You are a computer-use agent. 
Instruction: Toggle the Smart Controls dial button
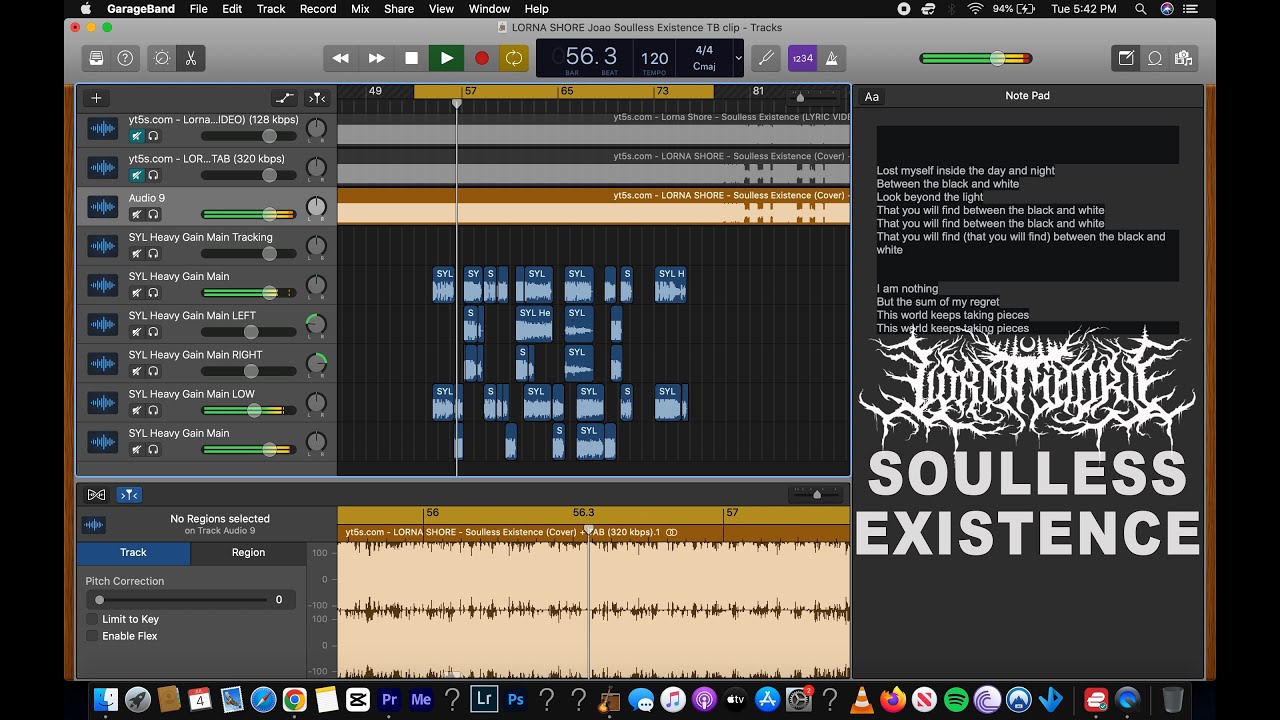pos(162,58)
